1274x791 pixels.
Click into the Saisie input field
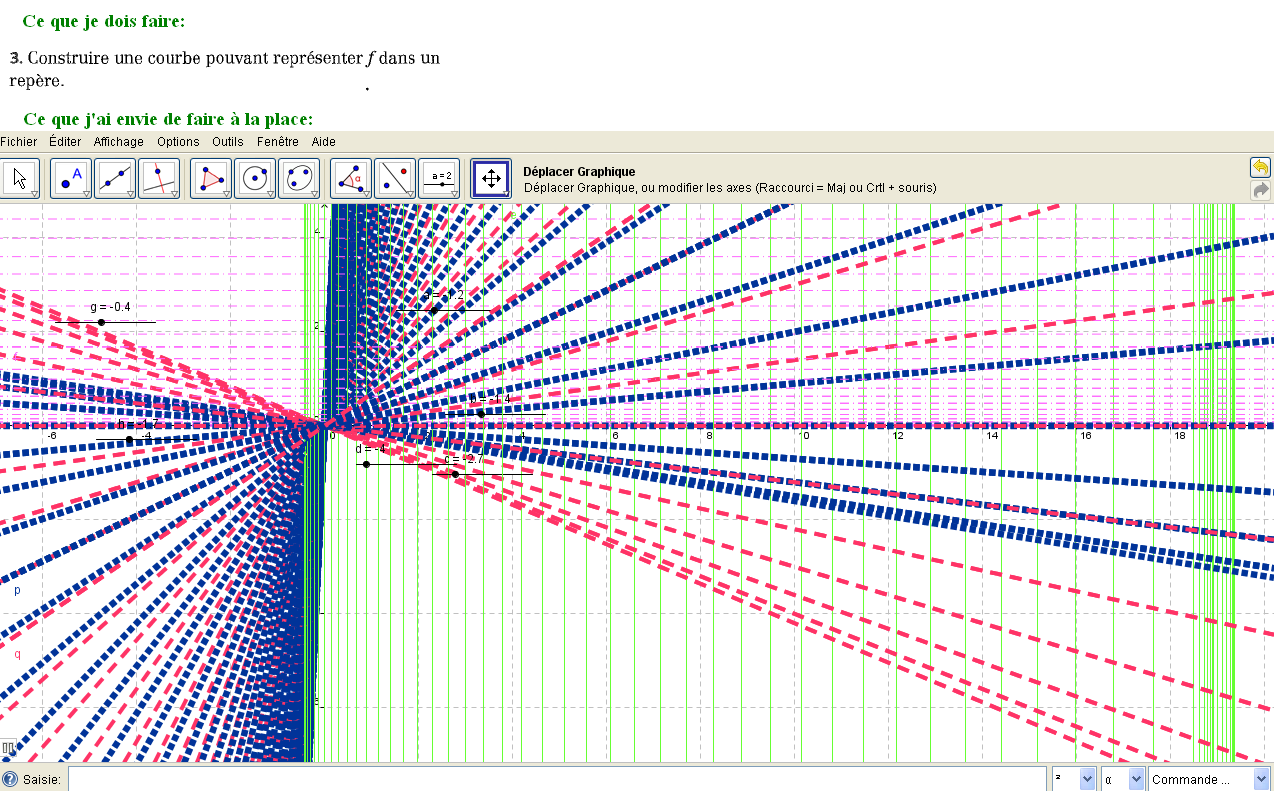coord(557,779)
